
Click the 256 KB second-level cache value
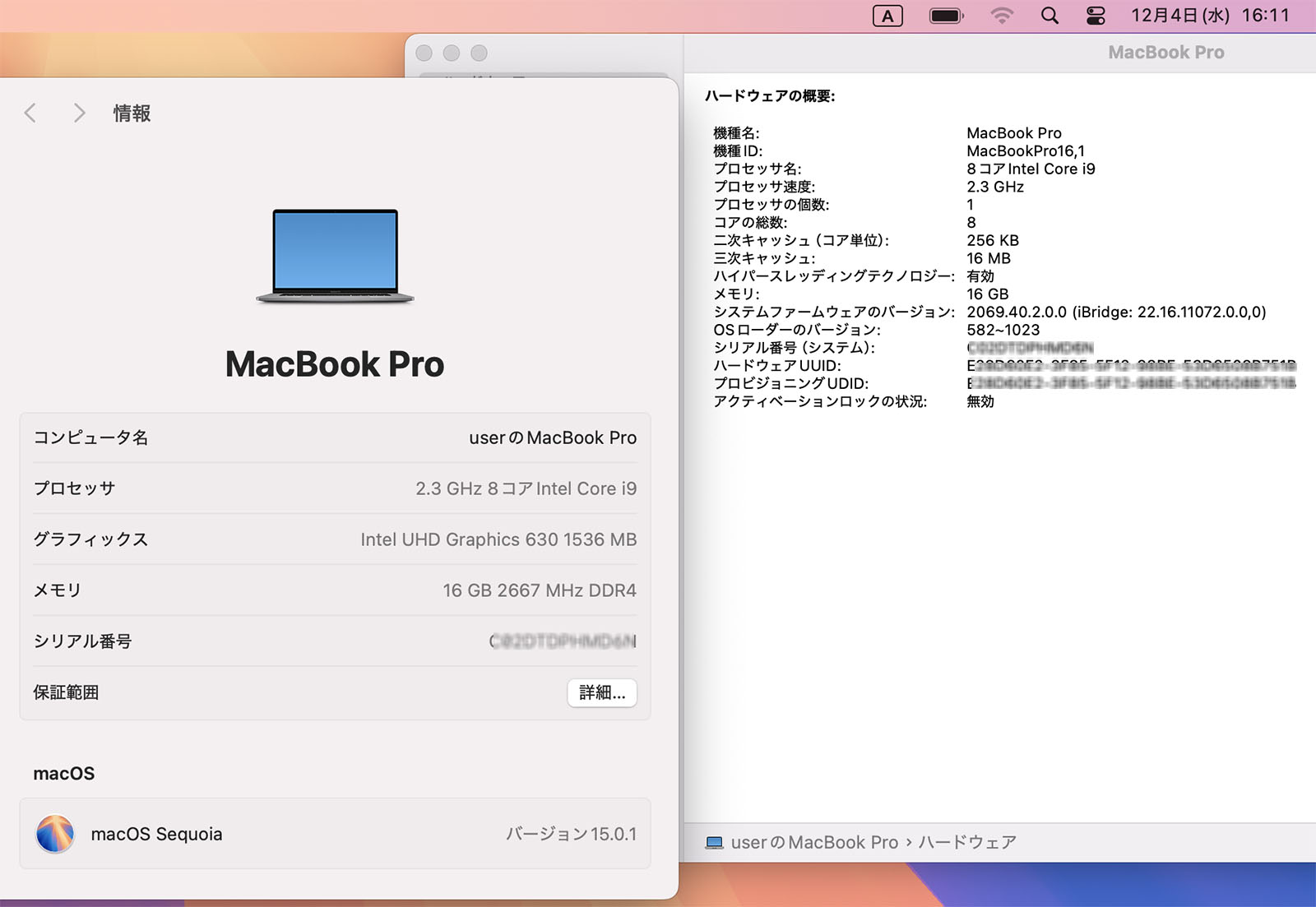pyautogui.click(x=993, y=240)
